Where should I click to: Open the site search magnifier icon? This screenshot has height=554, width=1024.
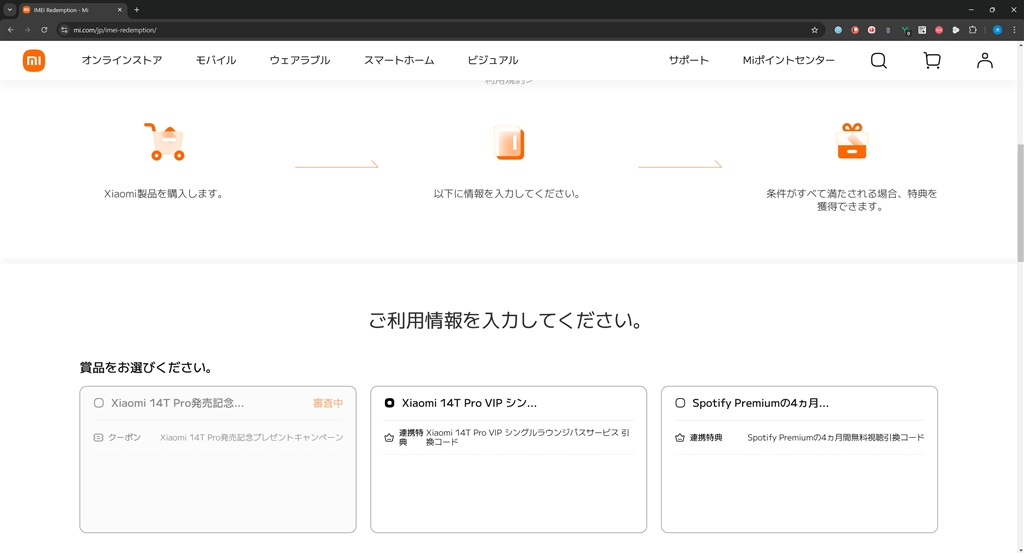[x=879, y=61]
